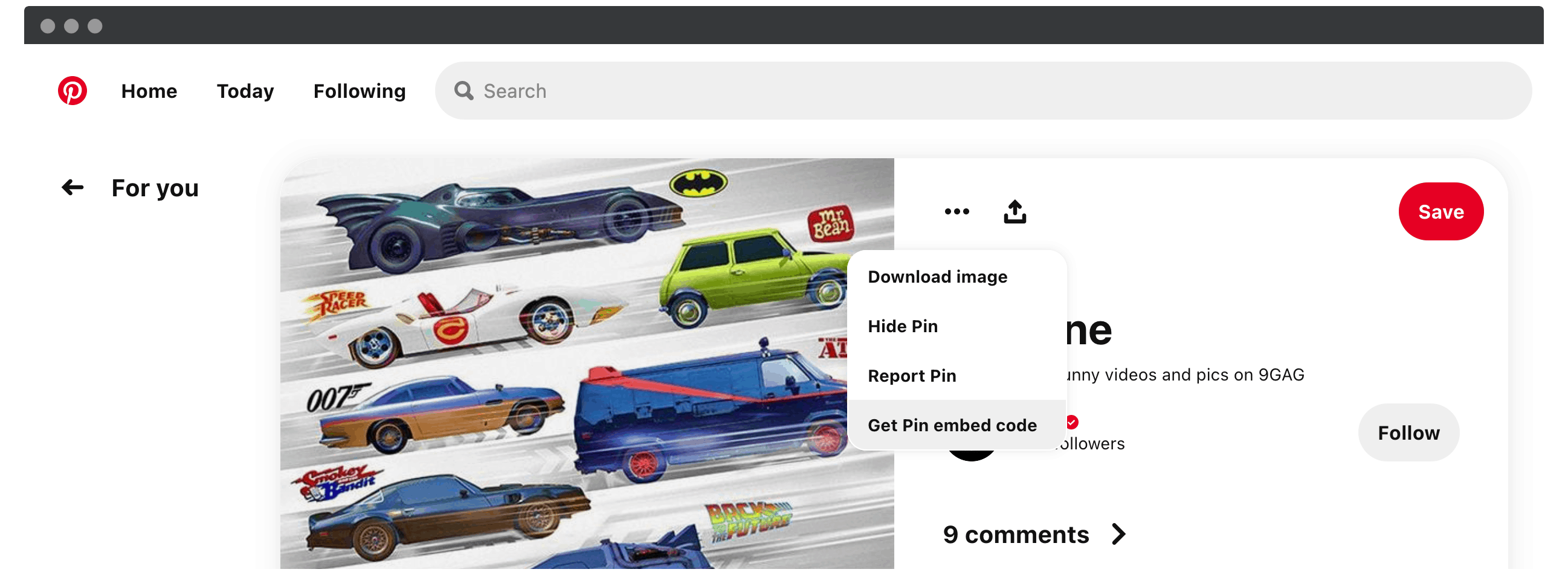
Task: Open the Today tab
Action: [x=245, y=91]
